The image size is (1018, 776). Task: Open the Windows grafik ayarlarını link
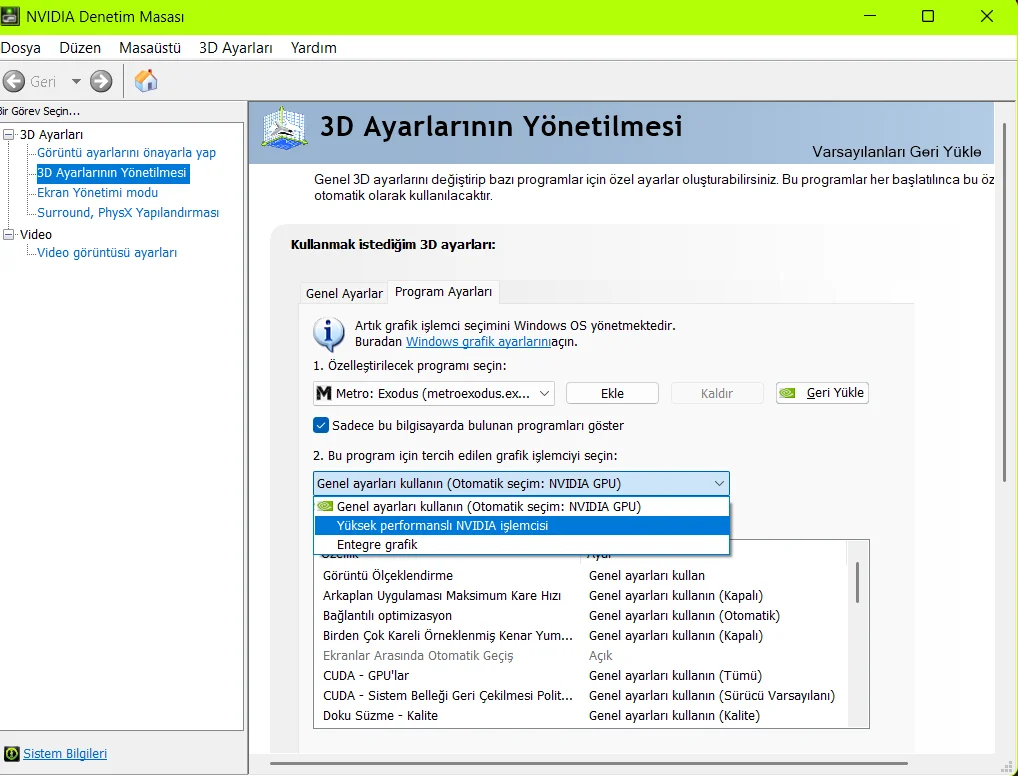pyautogui.click(x=478, y=342)
